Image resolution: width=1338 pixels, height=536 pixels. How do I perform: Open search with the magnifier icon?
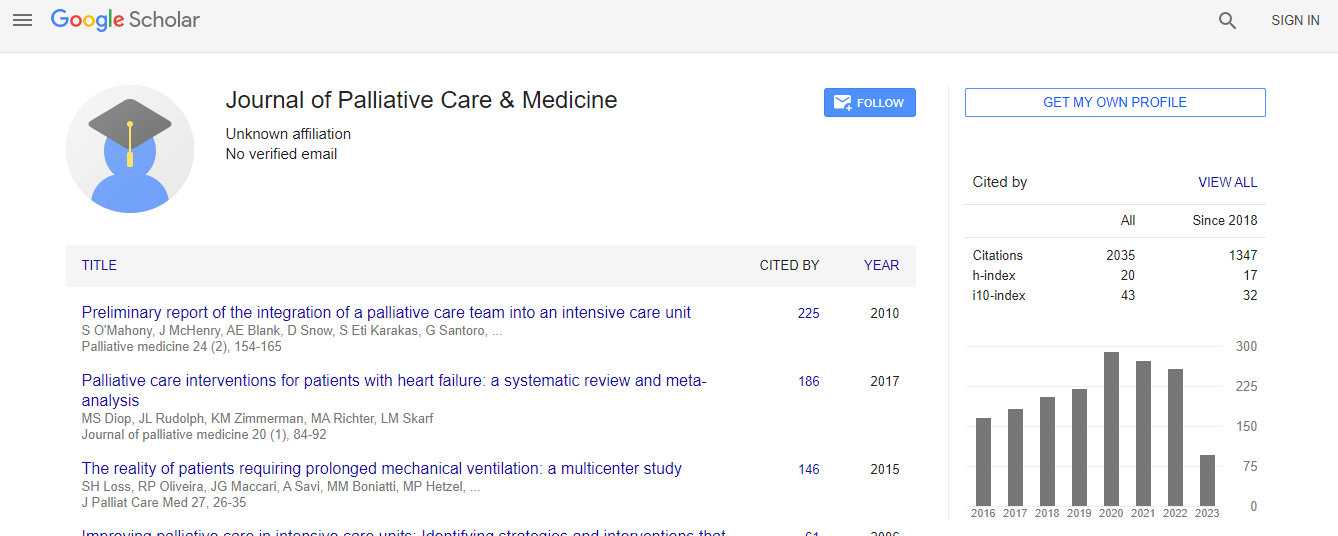(1227, 20)
